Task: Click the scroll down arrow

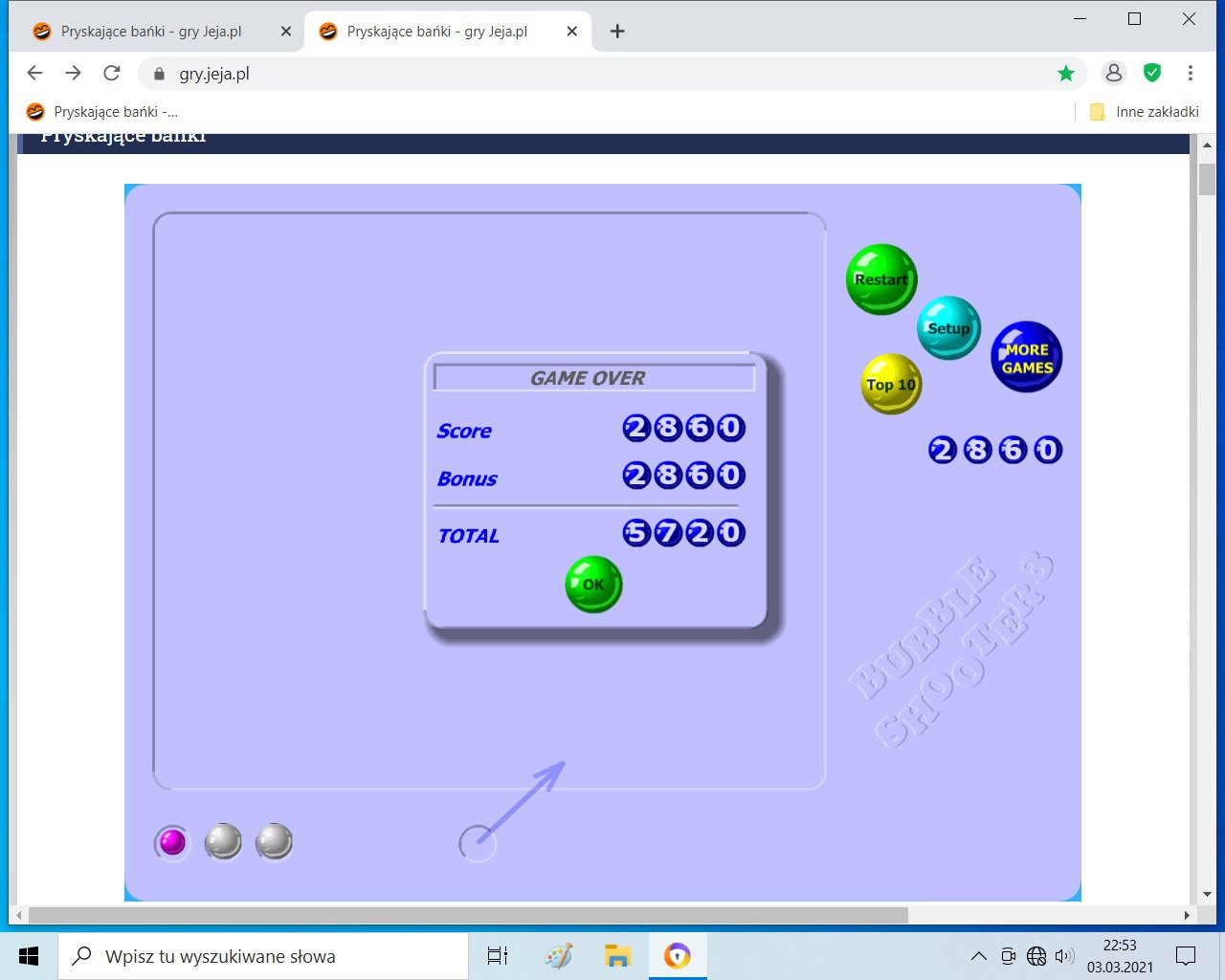Action: [x=1207, y=895]
